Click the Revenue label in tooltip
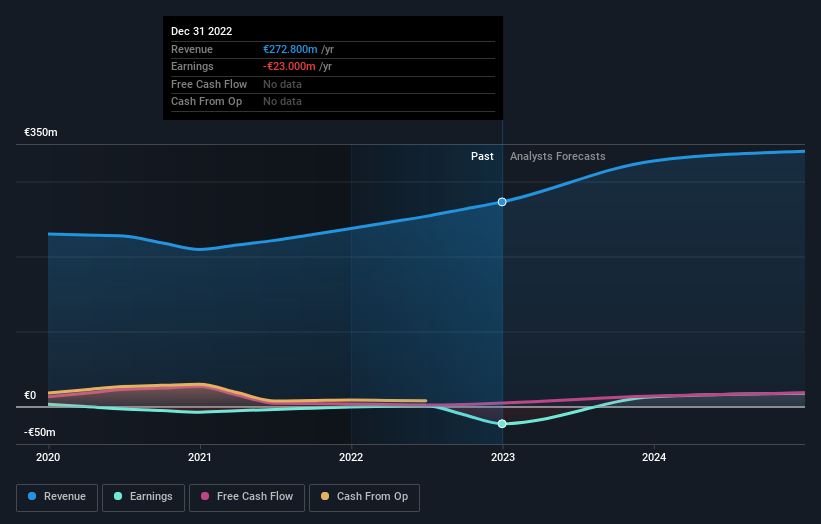 coord(192,49)
